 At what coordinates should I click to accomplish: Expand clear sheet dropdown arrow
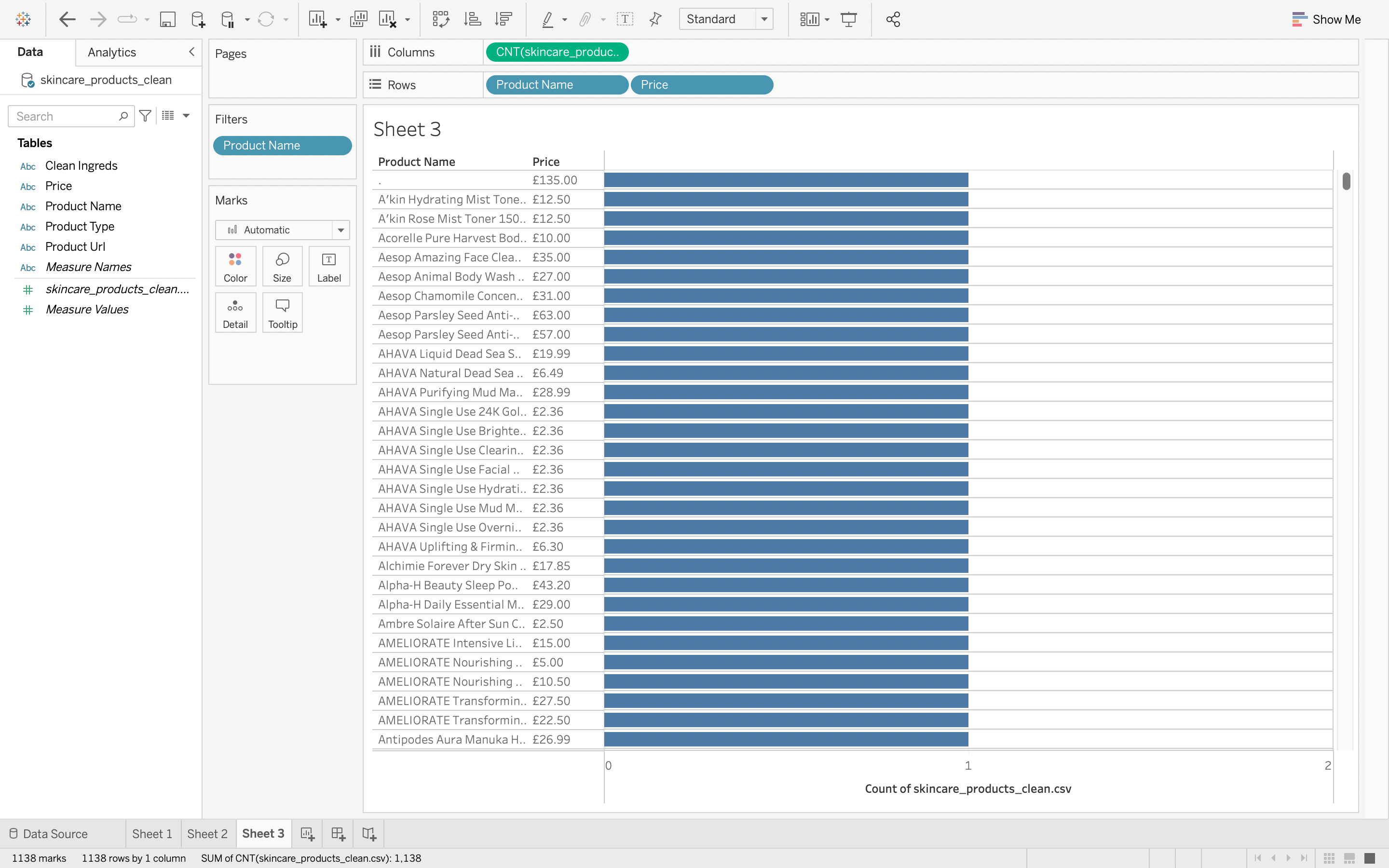(408, 19)
